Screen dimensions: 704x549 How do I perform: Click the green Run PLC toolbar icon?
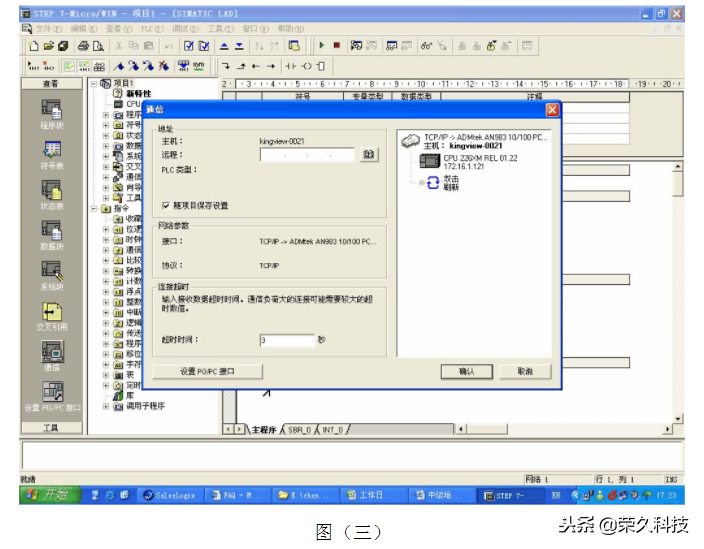(x=322, y=46)
